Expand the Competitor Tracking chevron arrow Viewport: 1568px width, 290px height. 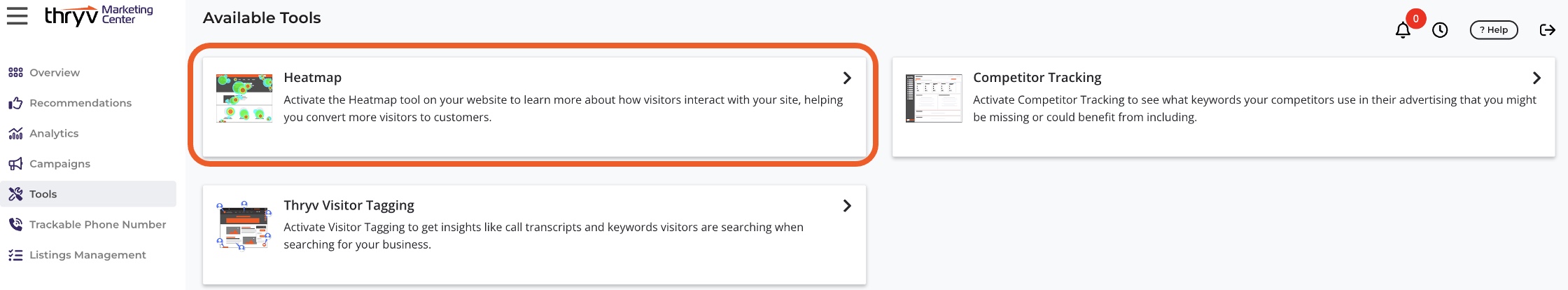tap(1536, 78)
